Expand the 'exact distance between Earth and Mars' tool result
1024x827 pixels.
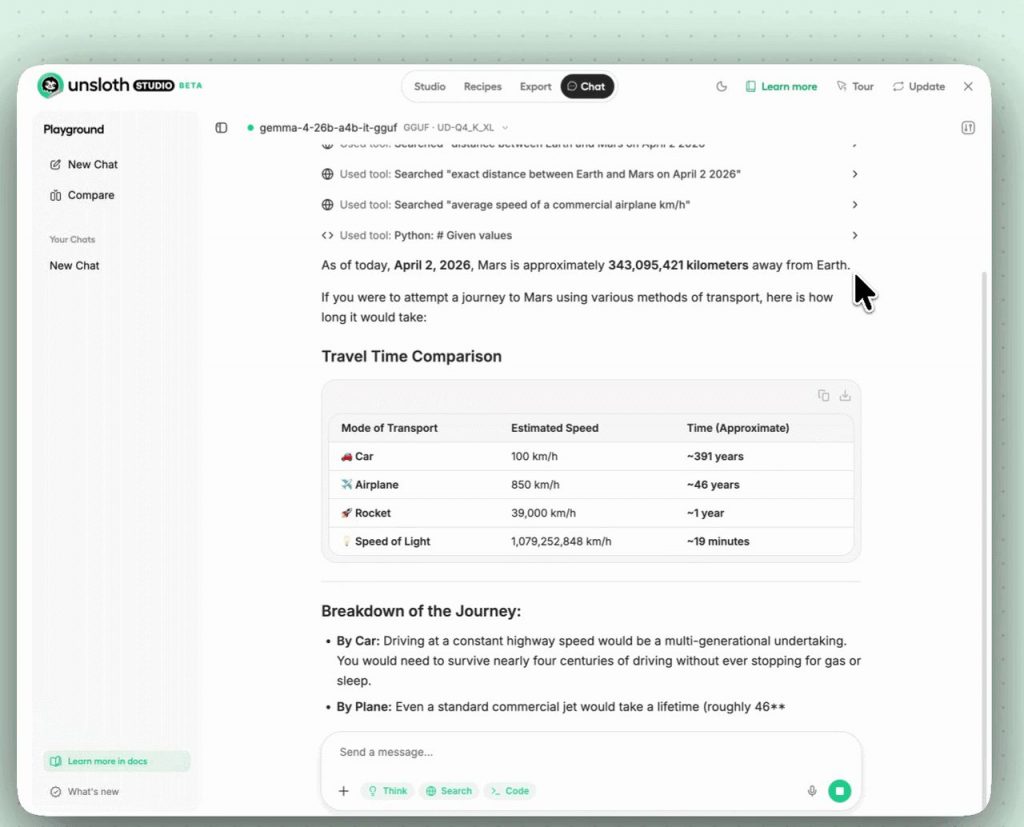pos(855,174)
